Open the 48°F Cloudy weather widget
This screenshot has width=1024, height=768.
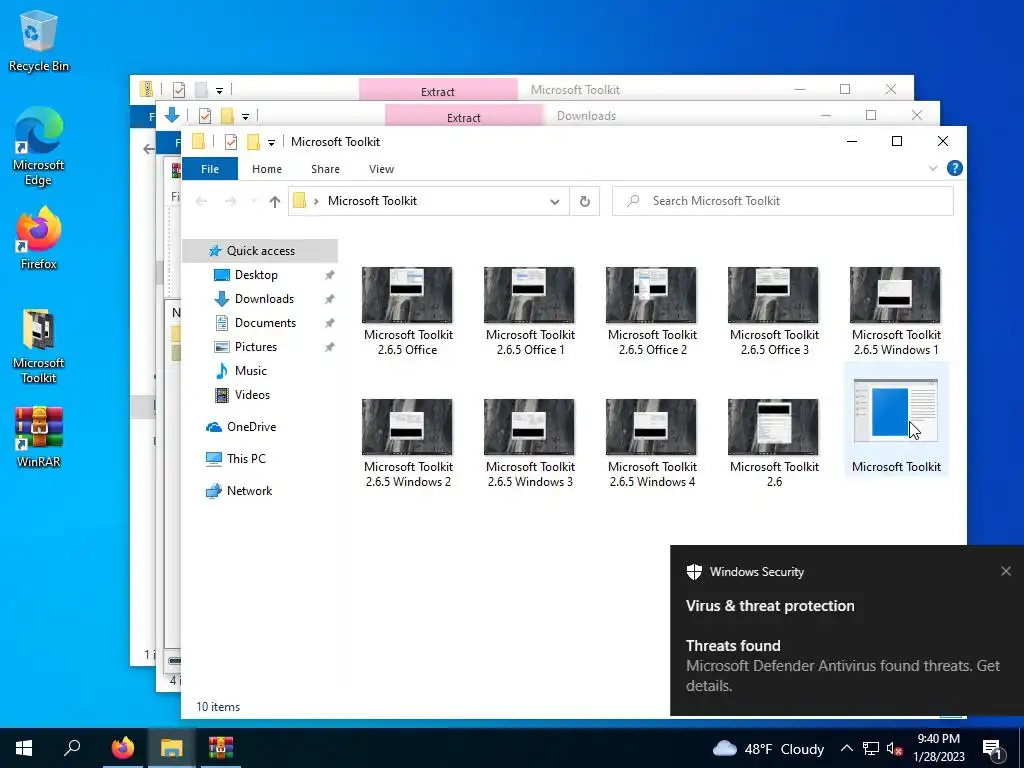[x=768, y=748]
